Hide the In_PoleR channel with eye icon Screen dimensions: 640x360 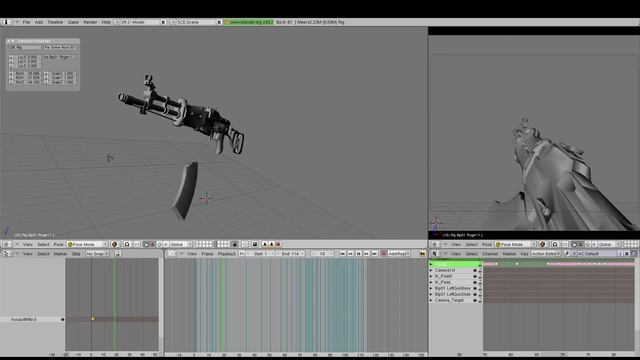475,276
